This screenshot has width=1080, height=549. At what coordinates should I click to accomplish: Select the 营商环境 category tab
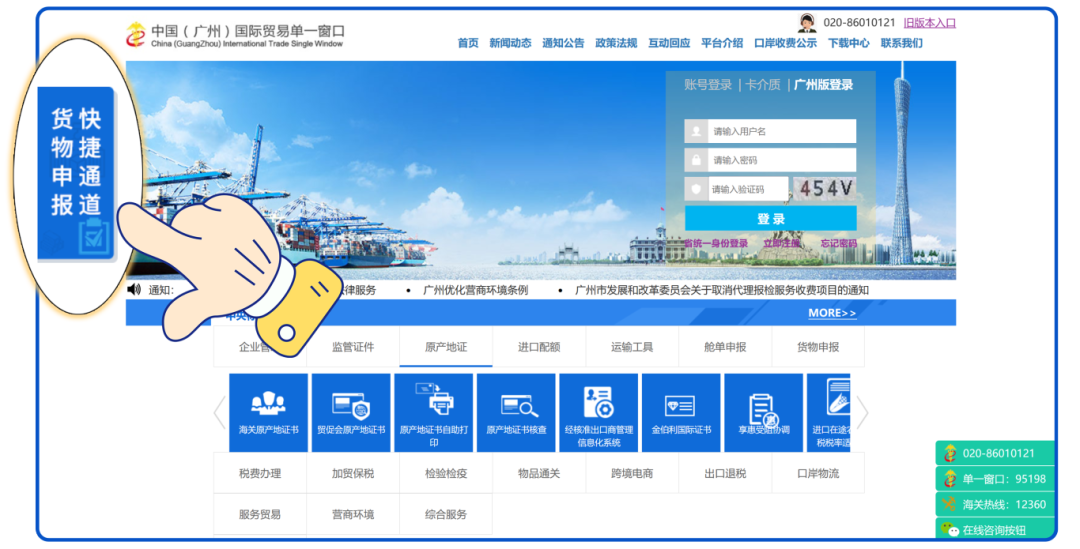(x=353, y=514)
